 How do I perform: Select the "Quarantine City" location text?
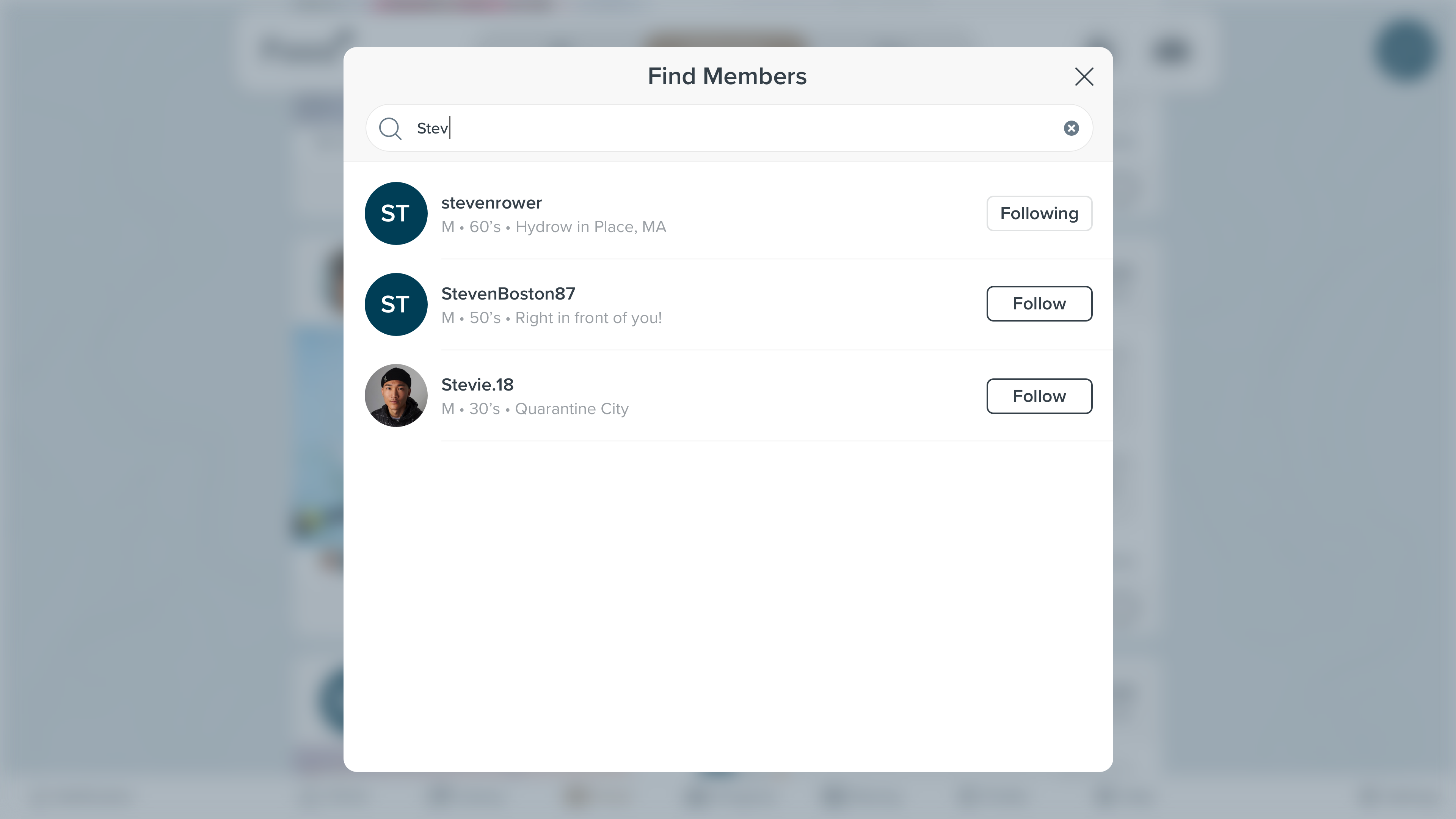(x=571, y=409)
